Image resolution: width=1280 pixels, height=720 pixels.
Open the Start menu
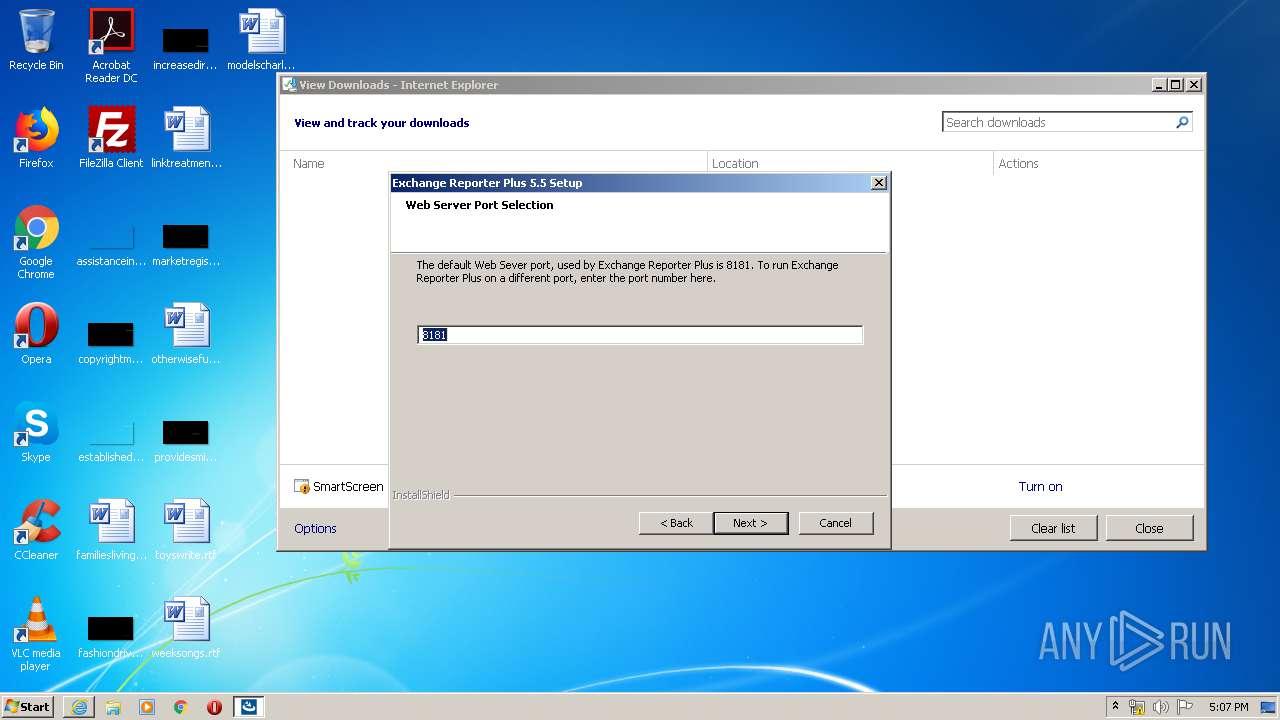coord(27,707)
